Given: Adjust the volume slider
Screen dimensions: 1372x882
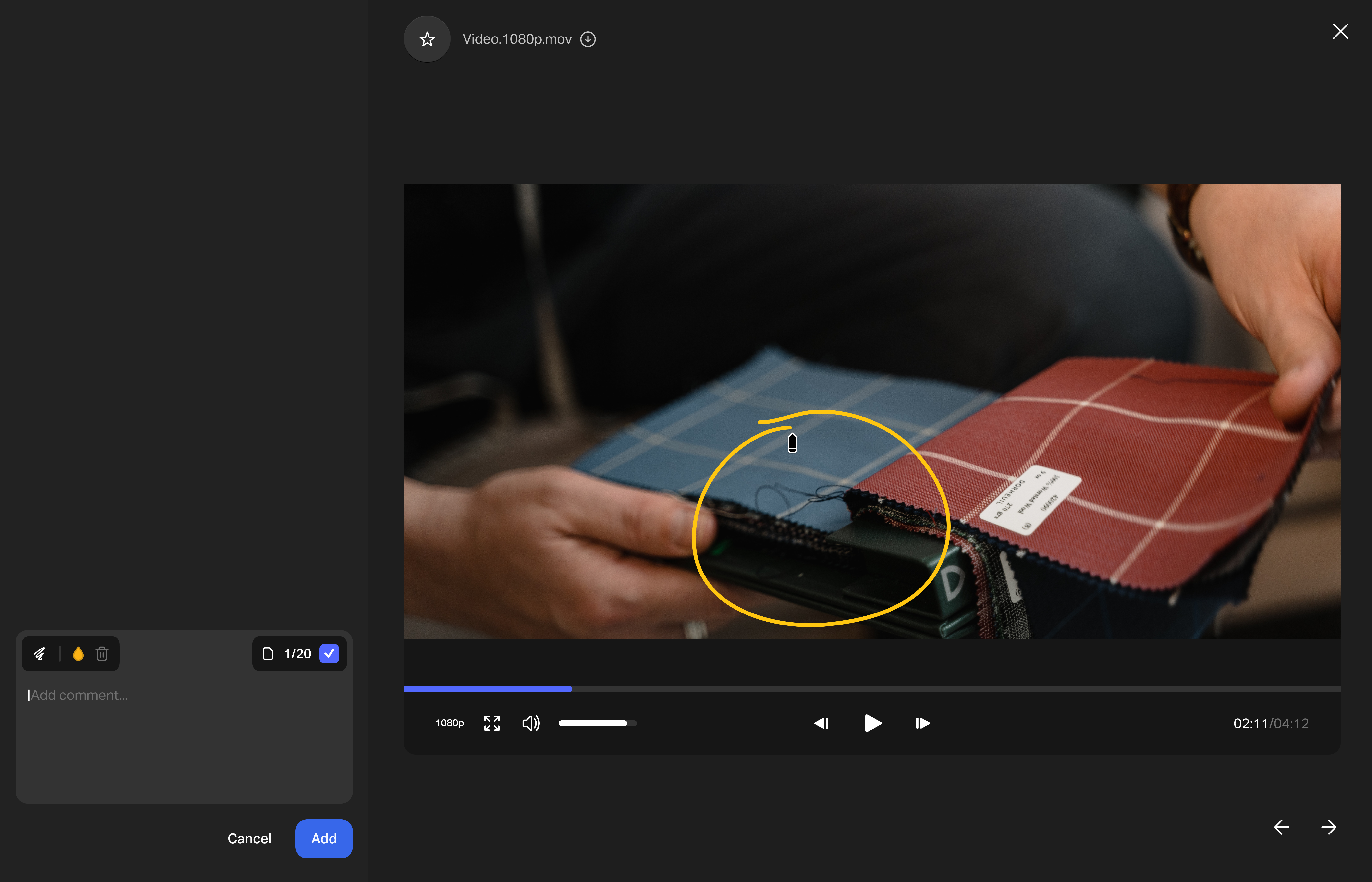Looking at the screenshot, I should point(597,723).
